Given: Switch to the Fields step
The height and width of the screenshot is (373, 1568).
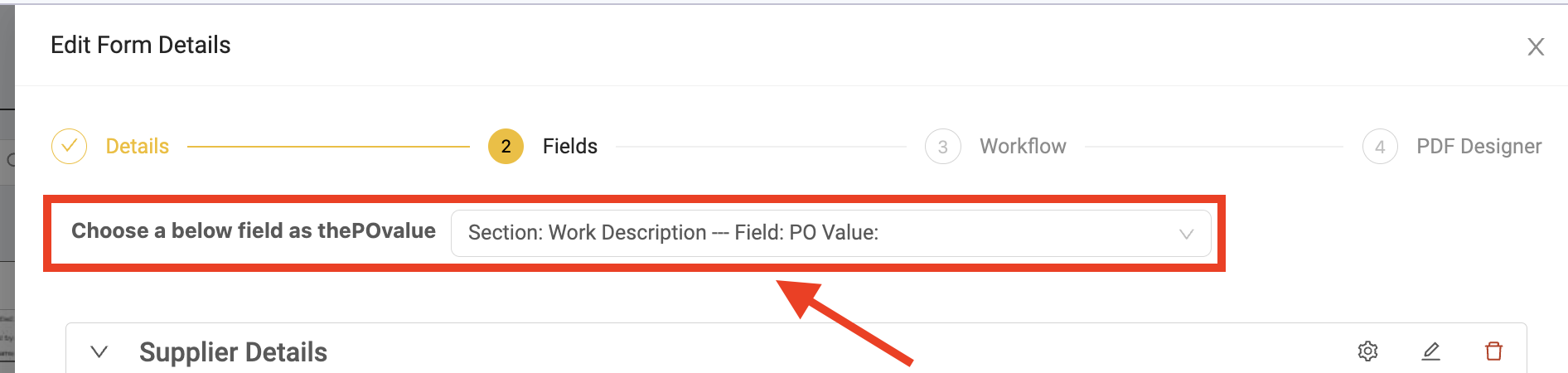Looking at the screenshot, I should click(570, 147).
